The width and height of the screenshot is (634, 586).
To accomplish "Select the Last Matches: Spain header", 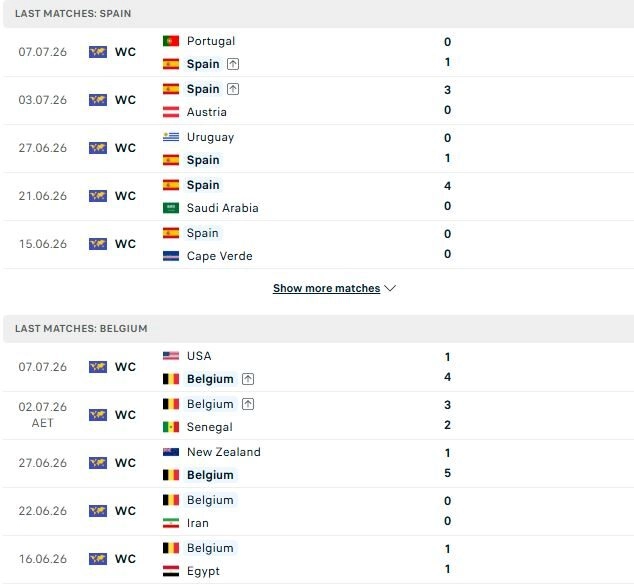I will tap(73, 13).
